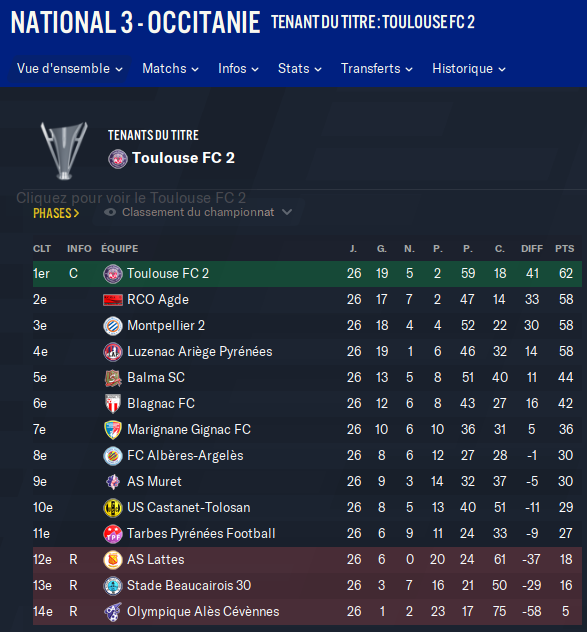Click the Marignane Gignac FC shield badge

113,430
